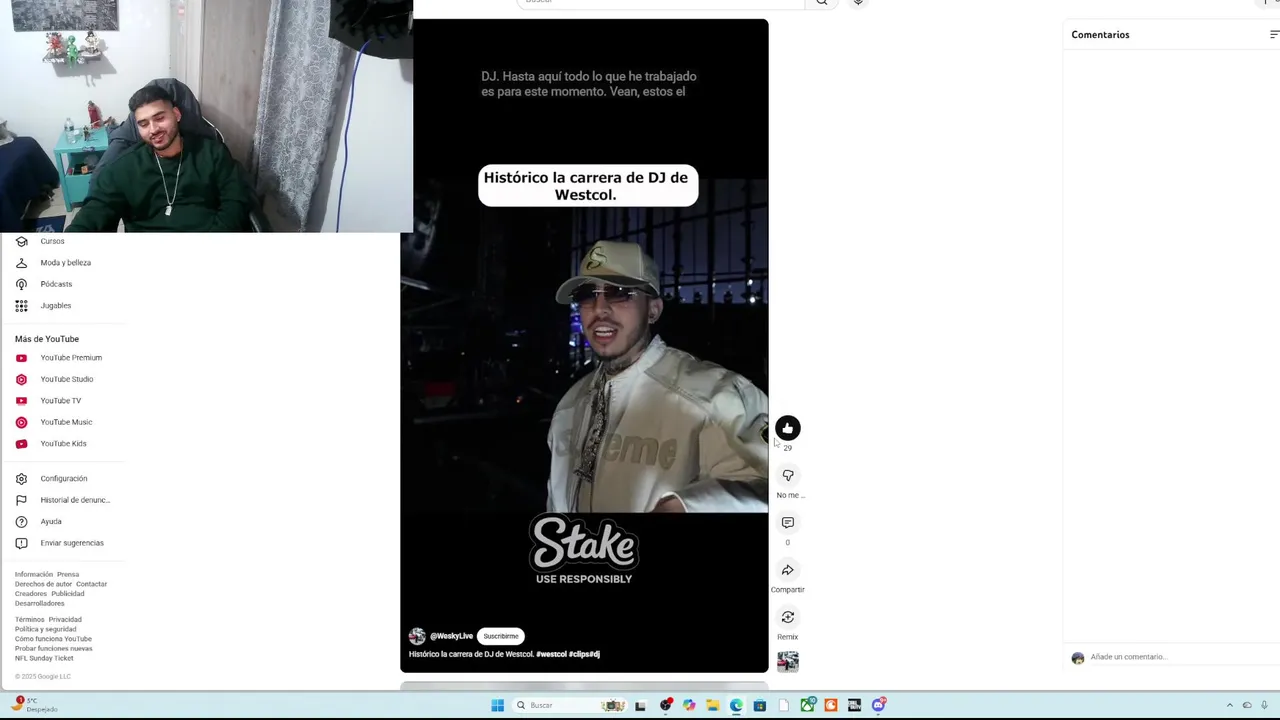1280x720 pixels.
Task: Open the Publicidad footer link
Action: tap(68, 594)
